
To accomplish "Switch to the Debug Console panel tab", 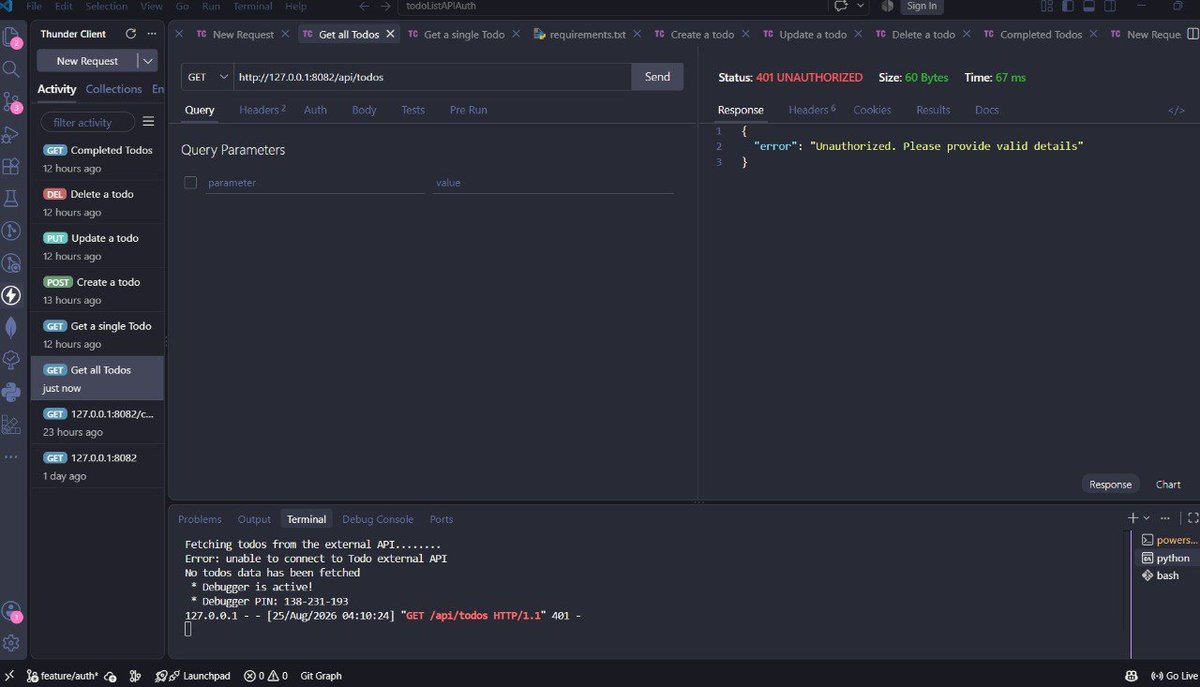I will pos(377,519).
